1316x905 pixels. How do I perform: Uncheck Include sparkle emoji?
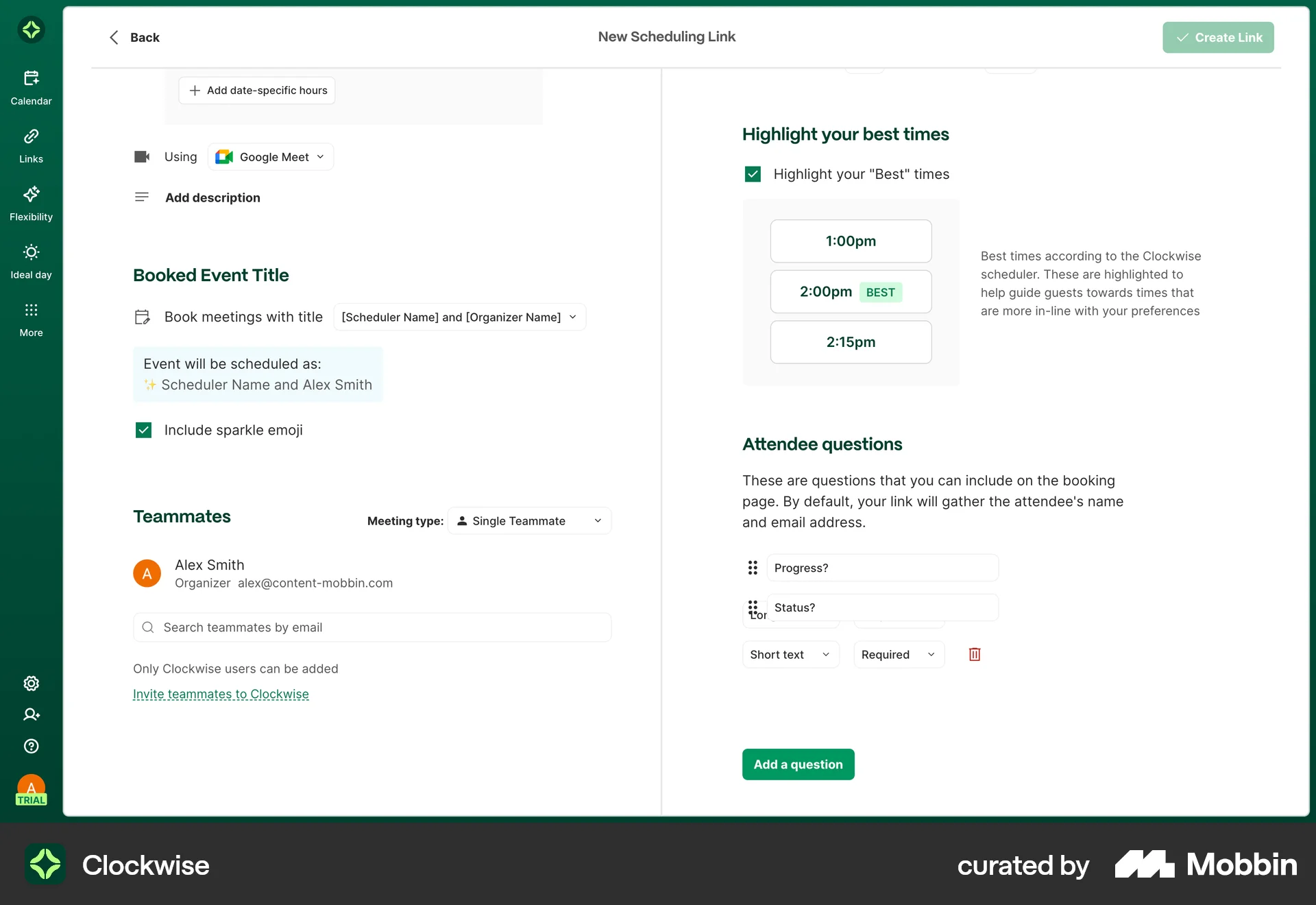[143, 430]
